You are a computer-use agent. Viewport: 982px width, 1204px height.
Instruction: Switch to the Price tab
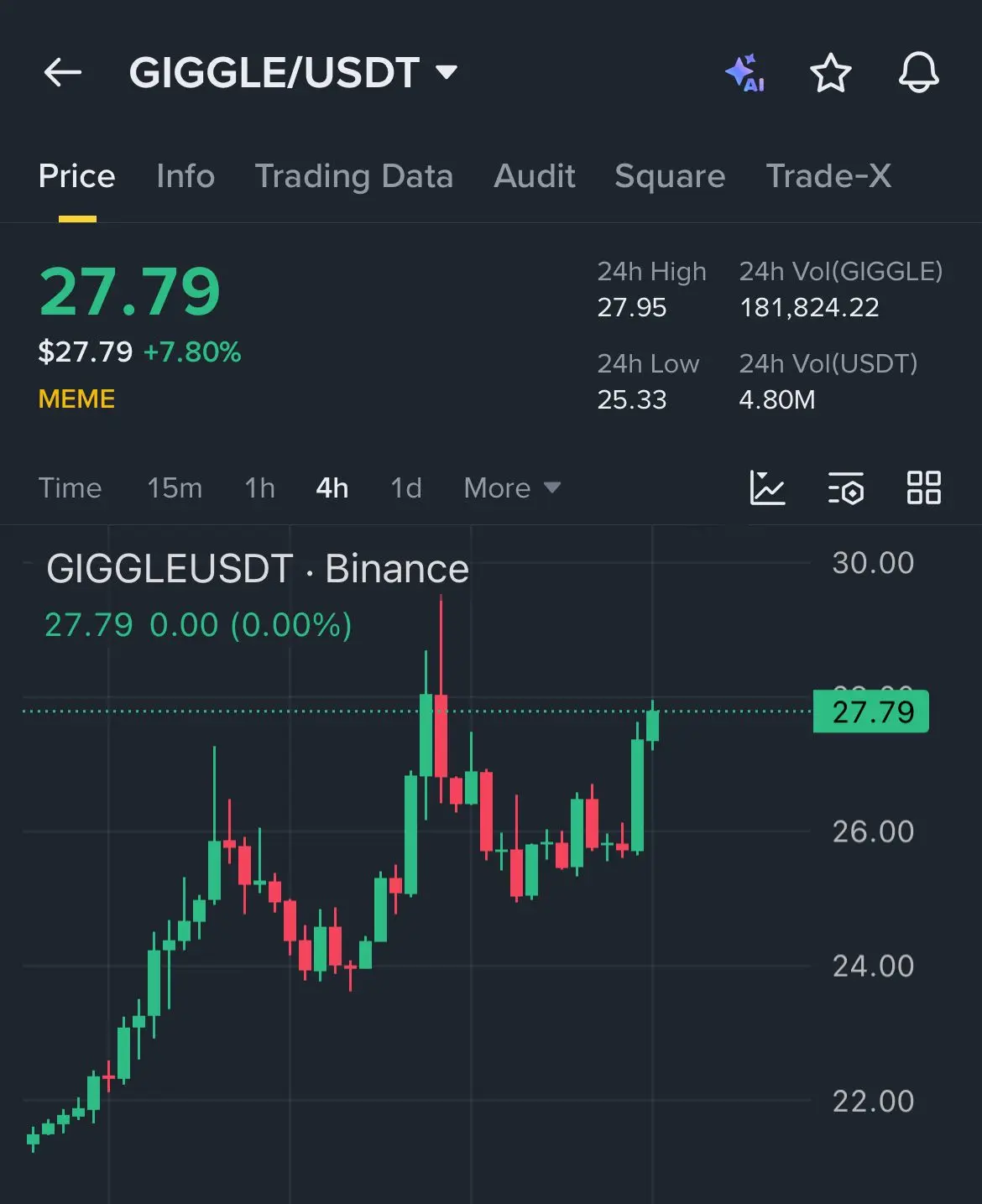[77, 176]
